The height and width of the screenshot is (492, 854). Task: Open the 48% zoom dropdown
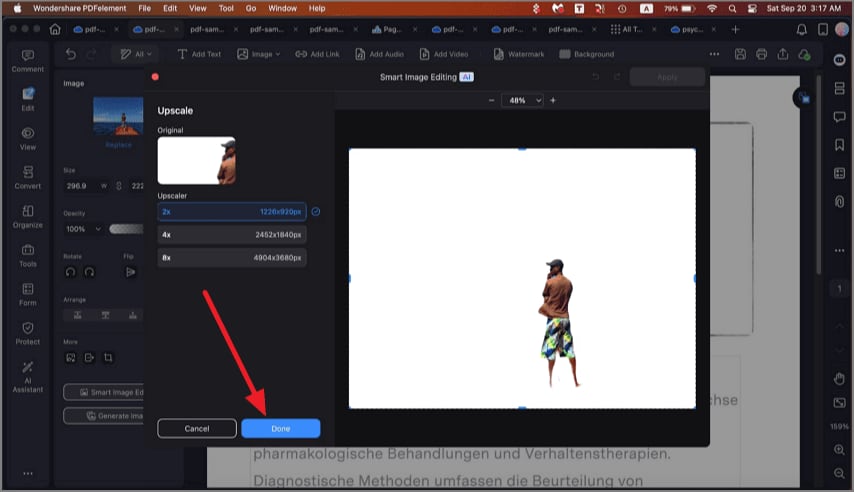523,100
